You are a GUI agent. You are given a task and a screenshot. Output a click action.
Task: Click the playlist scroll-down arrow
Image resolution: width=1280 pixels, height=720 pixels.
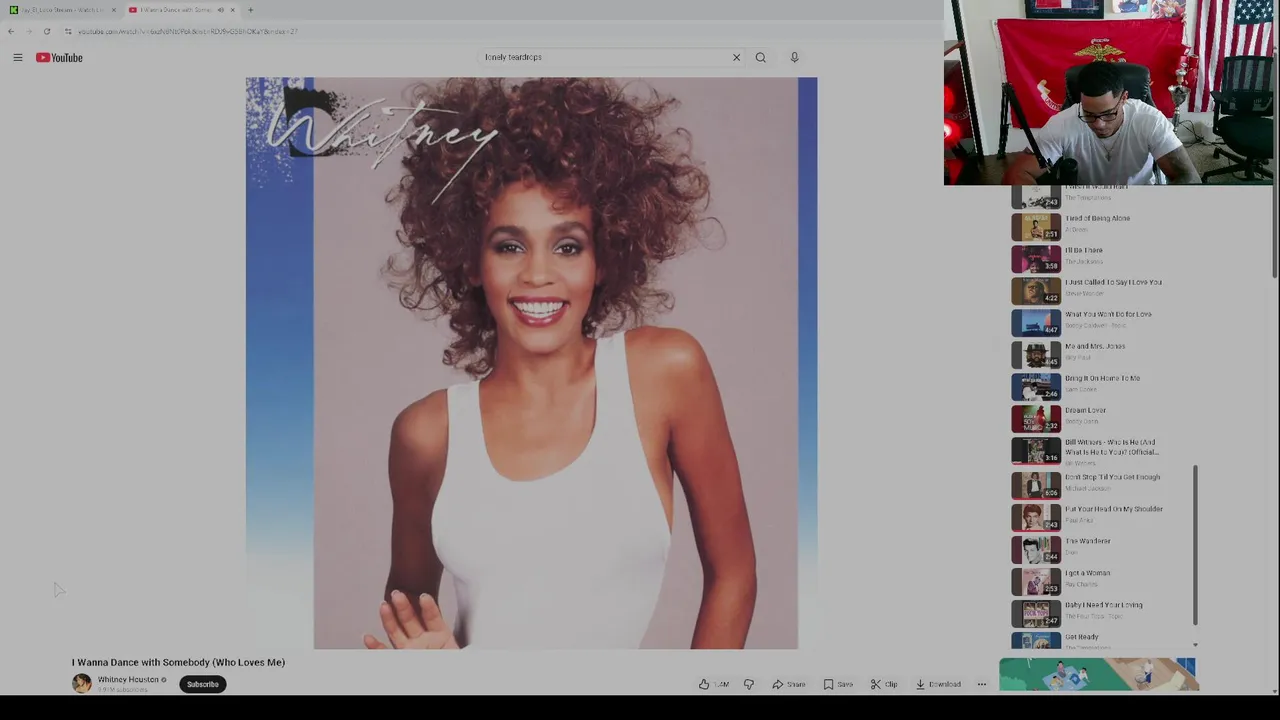pyautogui.click(x=1195, y=645)
